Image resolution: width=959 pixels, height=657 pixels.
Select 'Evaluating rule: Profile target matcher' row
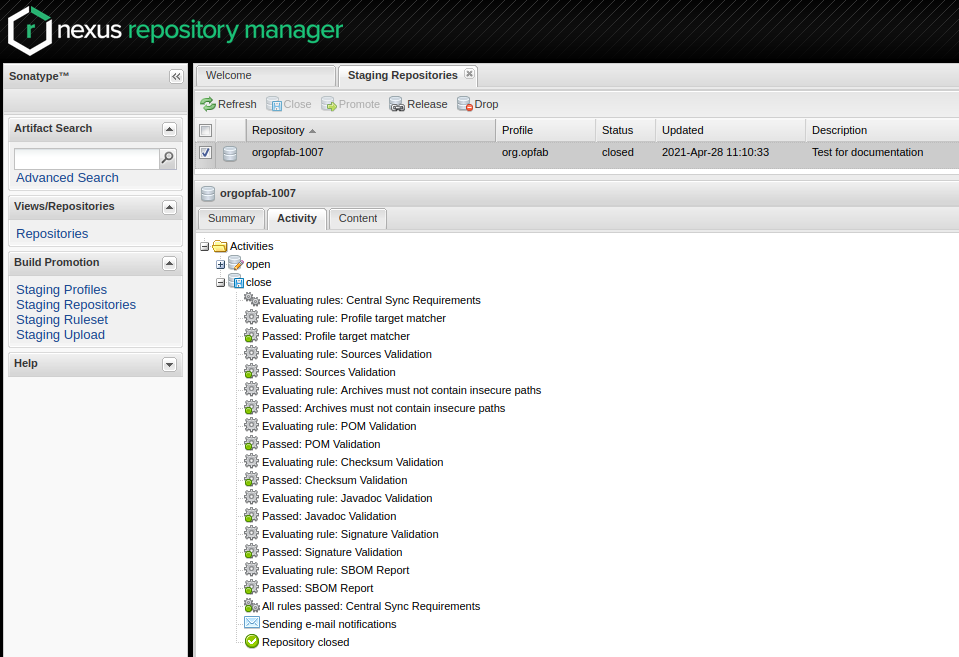tap(354, 318)
